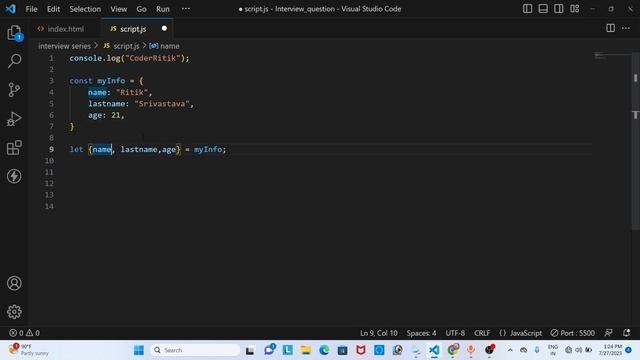Image resolution: width=640 pixels, height=360 pixels.
Task: Open the Customize Layout icon
Action: pos(575,9)
